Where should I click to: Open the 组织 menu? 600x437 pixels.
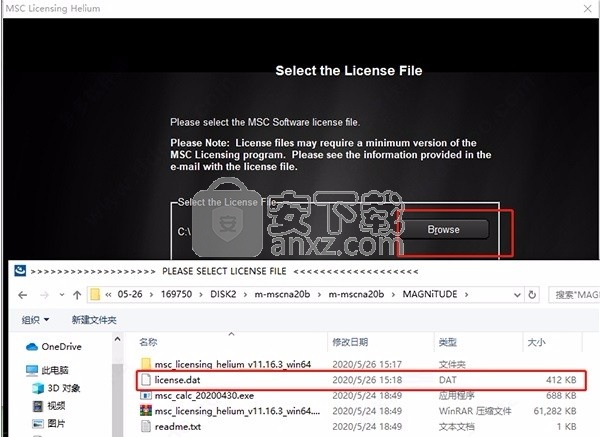click(x=35, y=320)
